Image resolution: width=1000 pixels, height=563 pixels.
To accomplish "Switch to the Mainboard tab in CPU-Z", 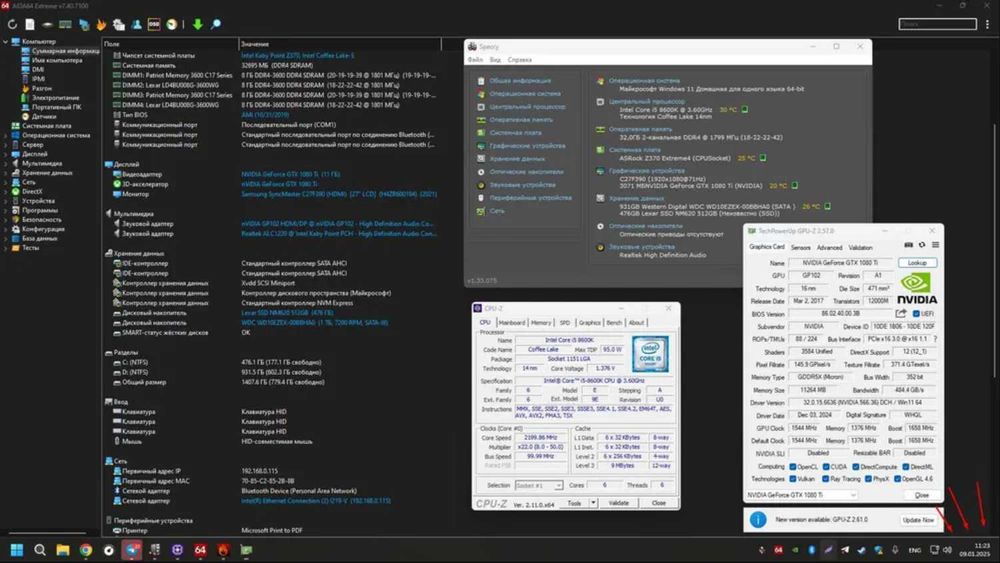I will (511, 323).
